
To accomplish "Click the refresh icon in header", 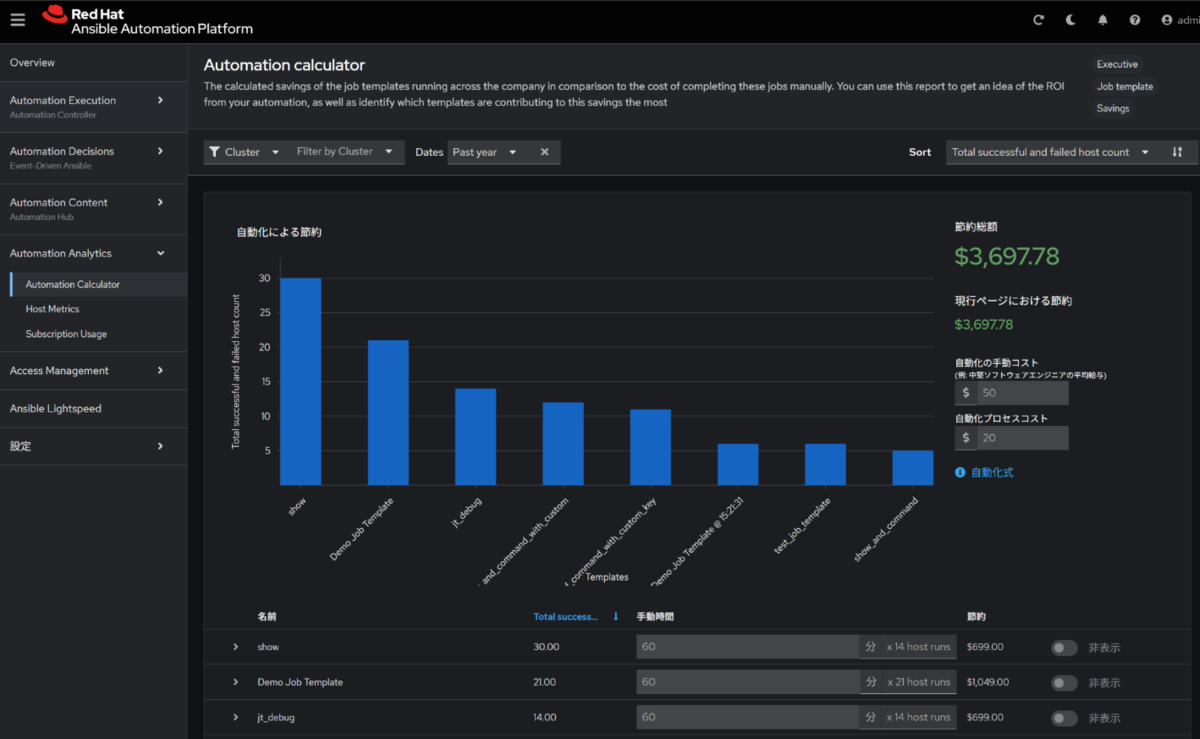I will [x=1039, y=20].
